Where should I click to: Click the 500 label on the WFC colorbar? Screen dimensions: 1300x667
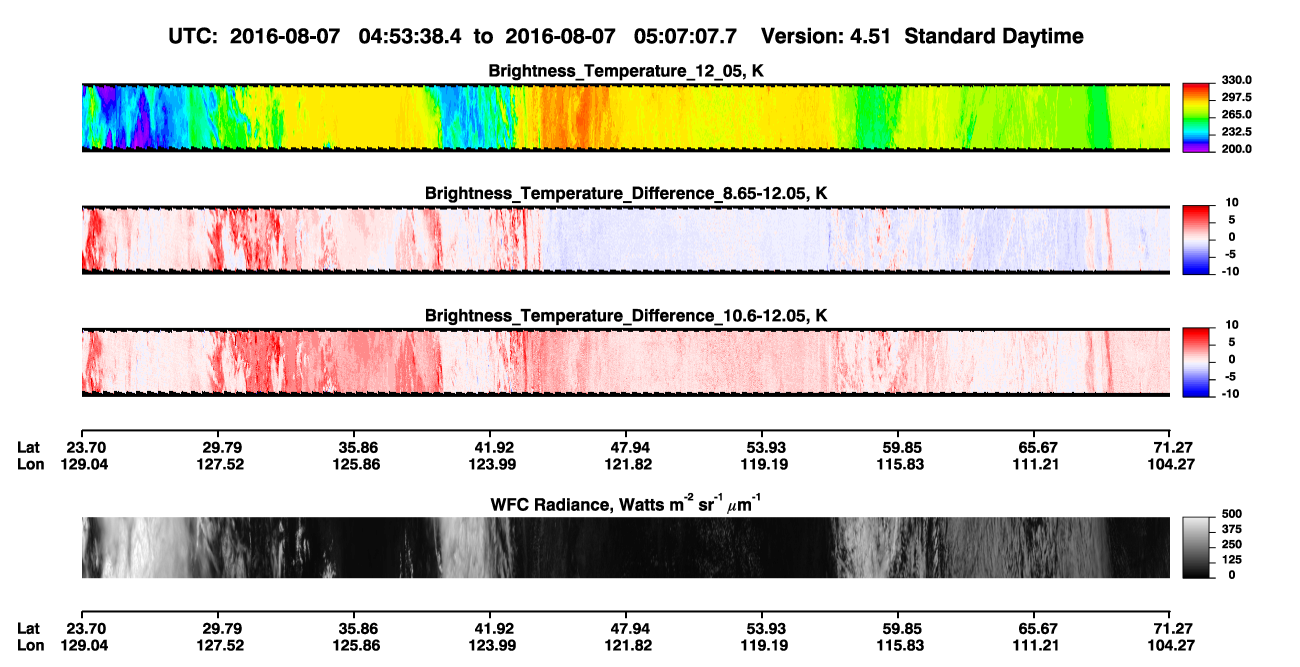tap(1232, 513)
